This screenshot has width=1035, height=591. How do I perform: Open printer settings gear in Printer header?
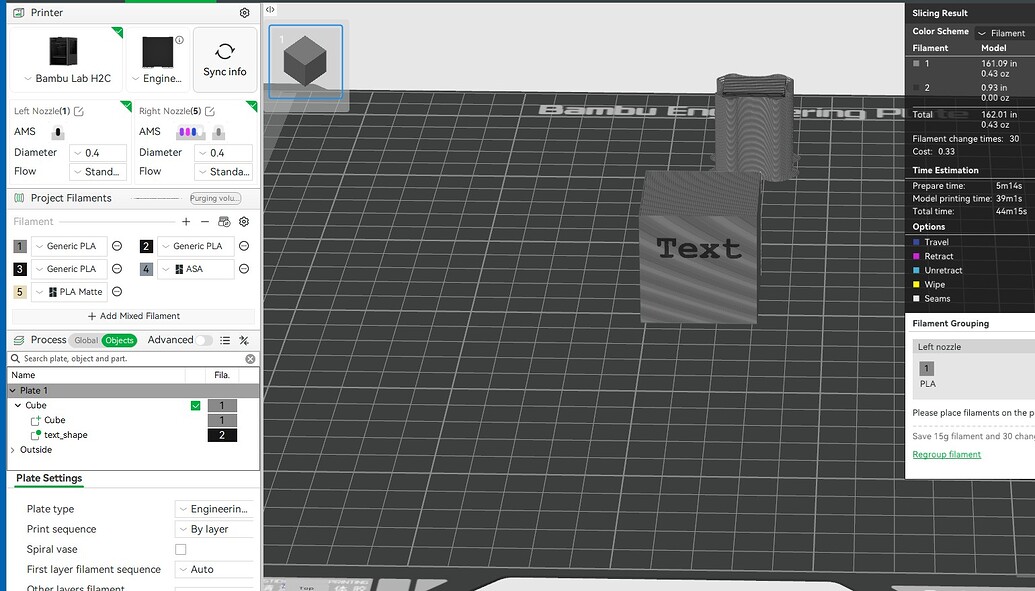(244, 13)
